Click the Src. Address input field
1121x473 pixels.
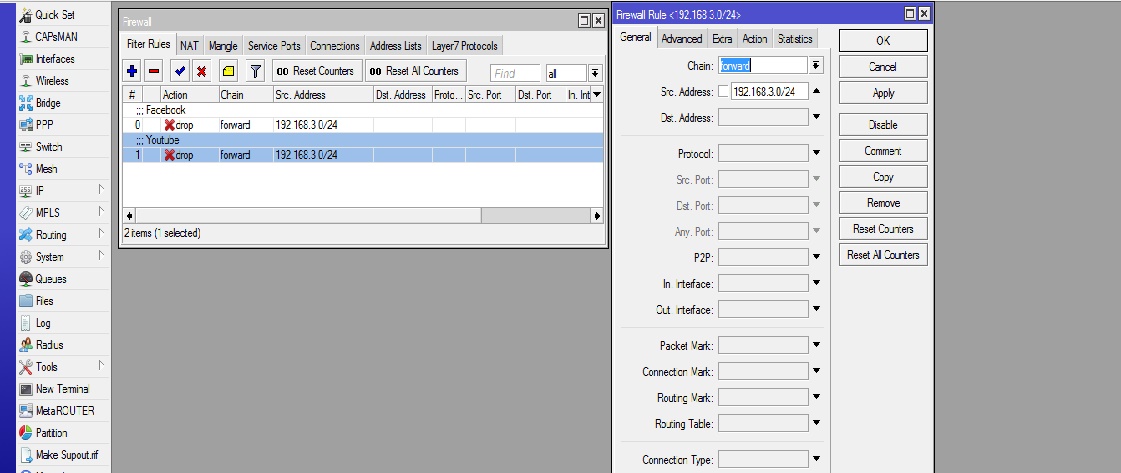click(769, 91)
